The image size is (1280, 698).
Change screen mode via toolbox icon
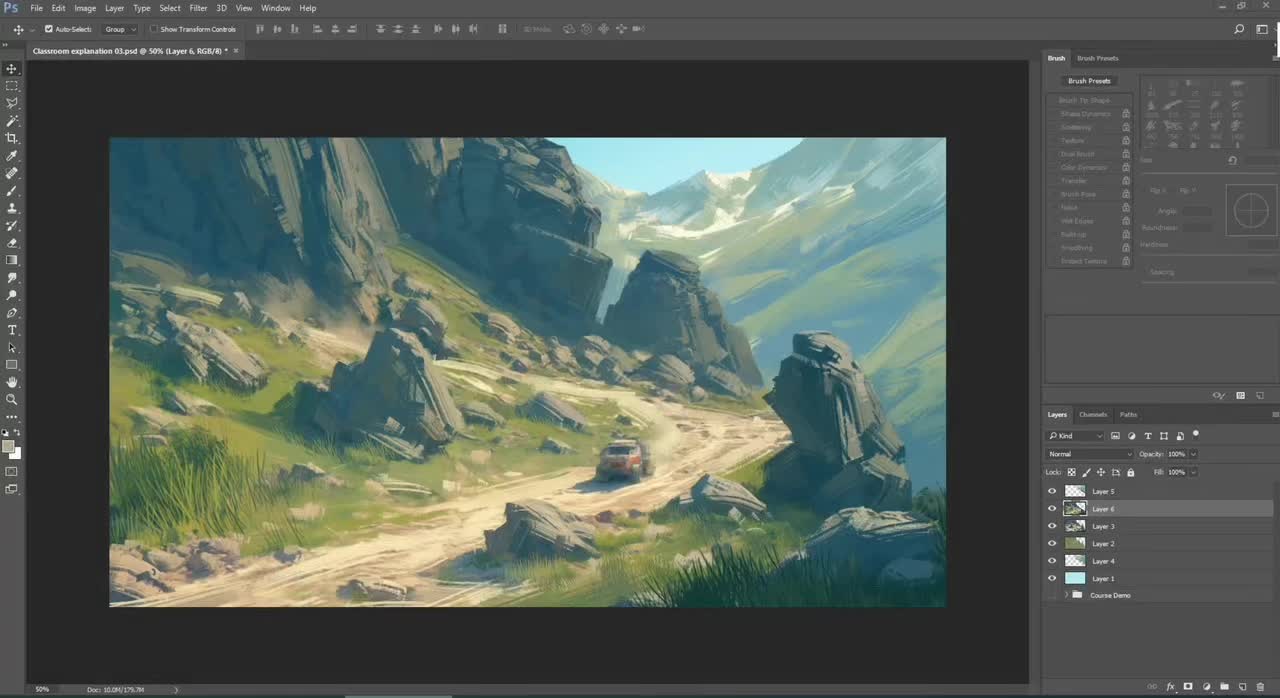click(12, 489)
